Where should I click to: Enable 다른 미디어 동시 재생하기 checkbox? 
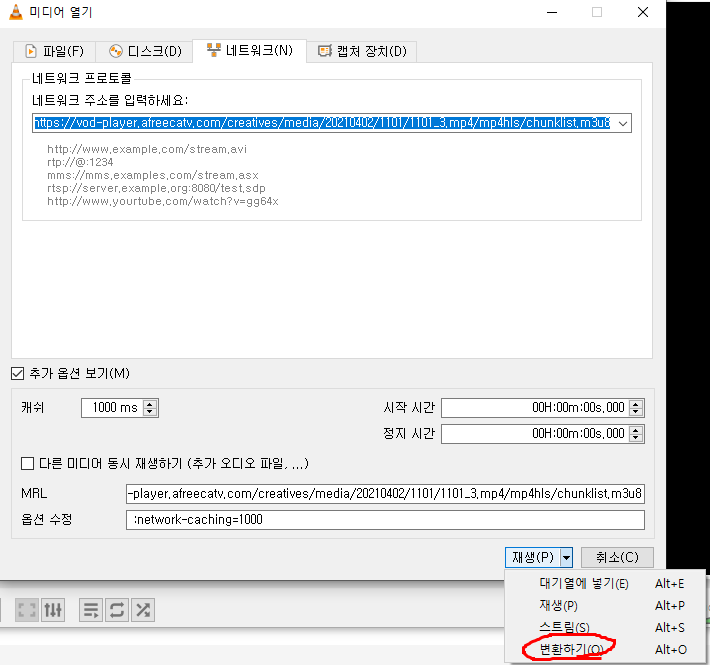pos(28,464)
